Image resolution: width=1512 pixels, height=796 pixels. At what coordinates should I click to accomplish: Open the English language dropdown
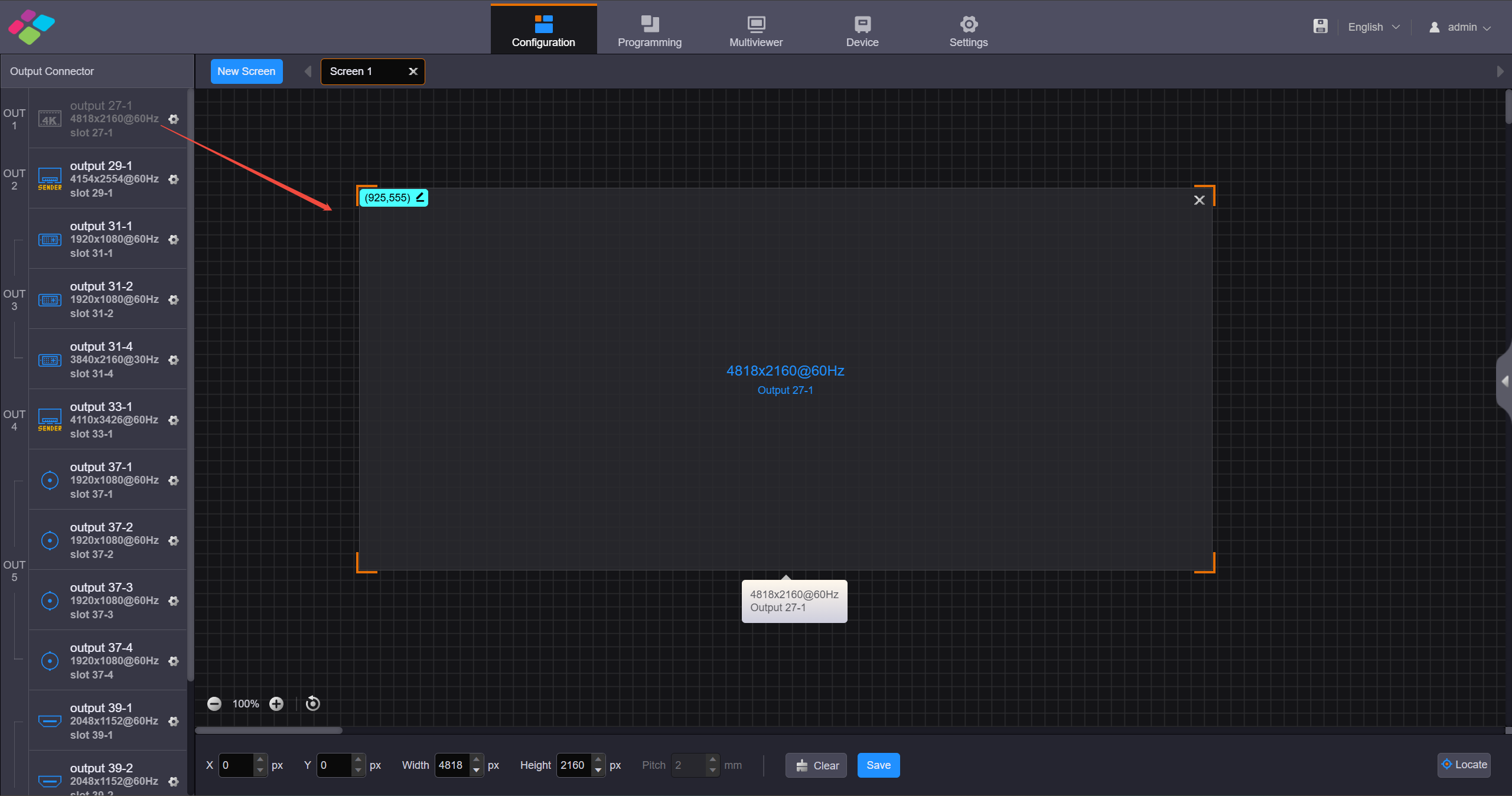pyautogui.click(x=1373, y=27)
